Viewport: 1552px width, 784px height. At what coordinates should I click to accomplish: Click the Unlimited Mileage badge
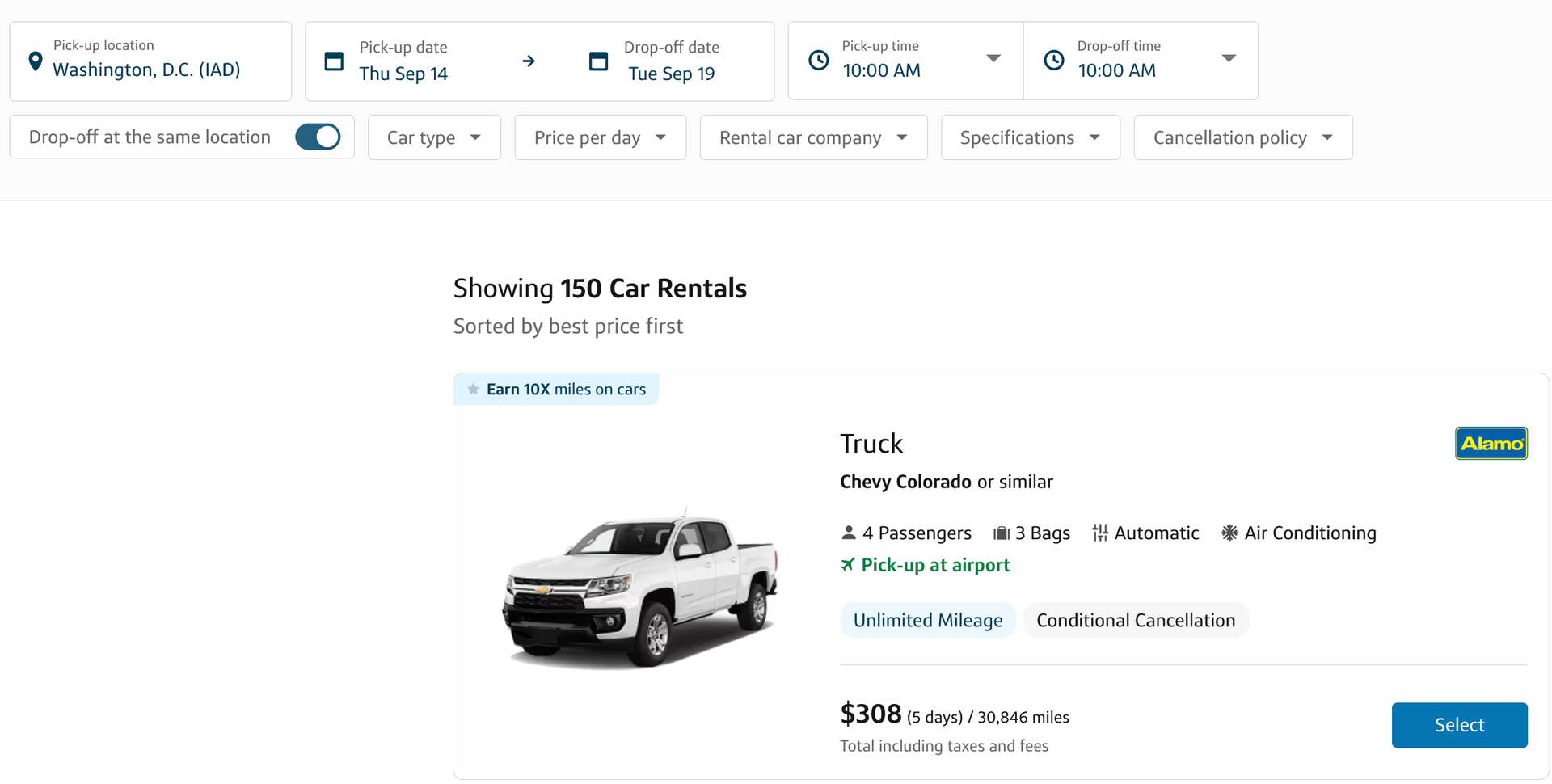(x=927, y=620)
